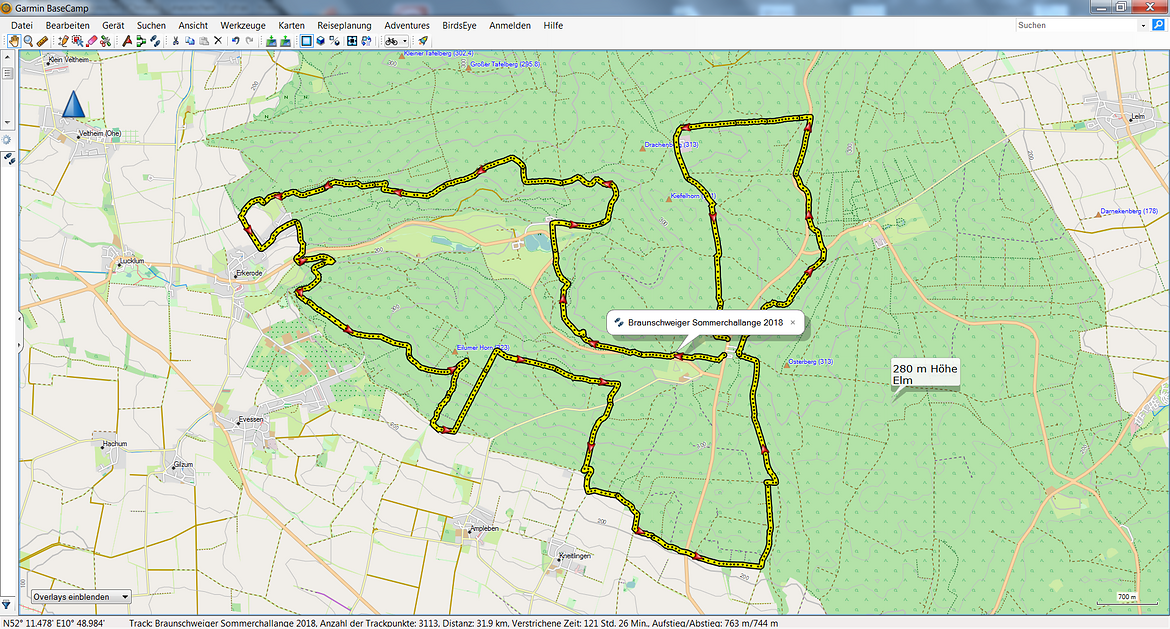Click the footprints track icon in sidebar
Image resolution: width=1170 pixels, height=629 pixels.
9,158
